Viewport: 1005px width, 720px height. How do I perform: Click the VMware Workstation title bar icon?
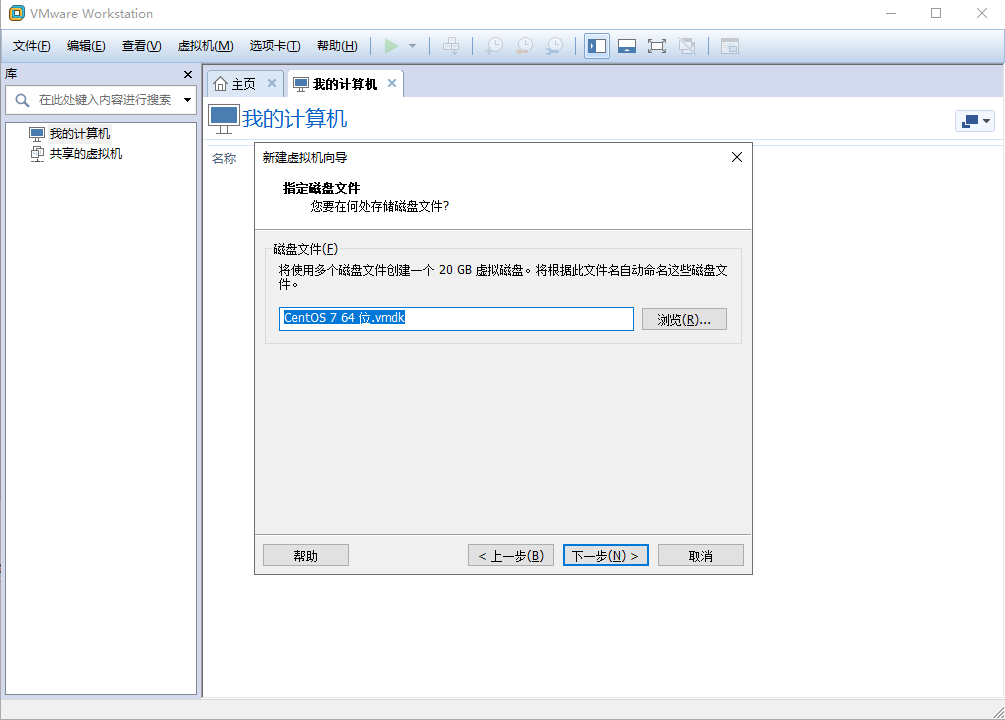pos(17,13)
